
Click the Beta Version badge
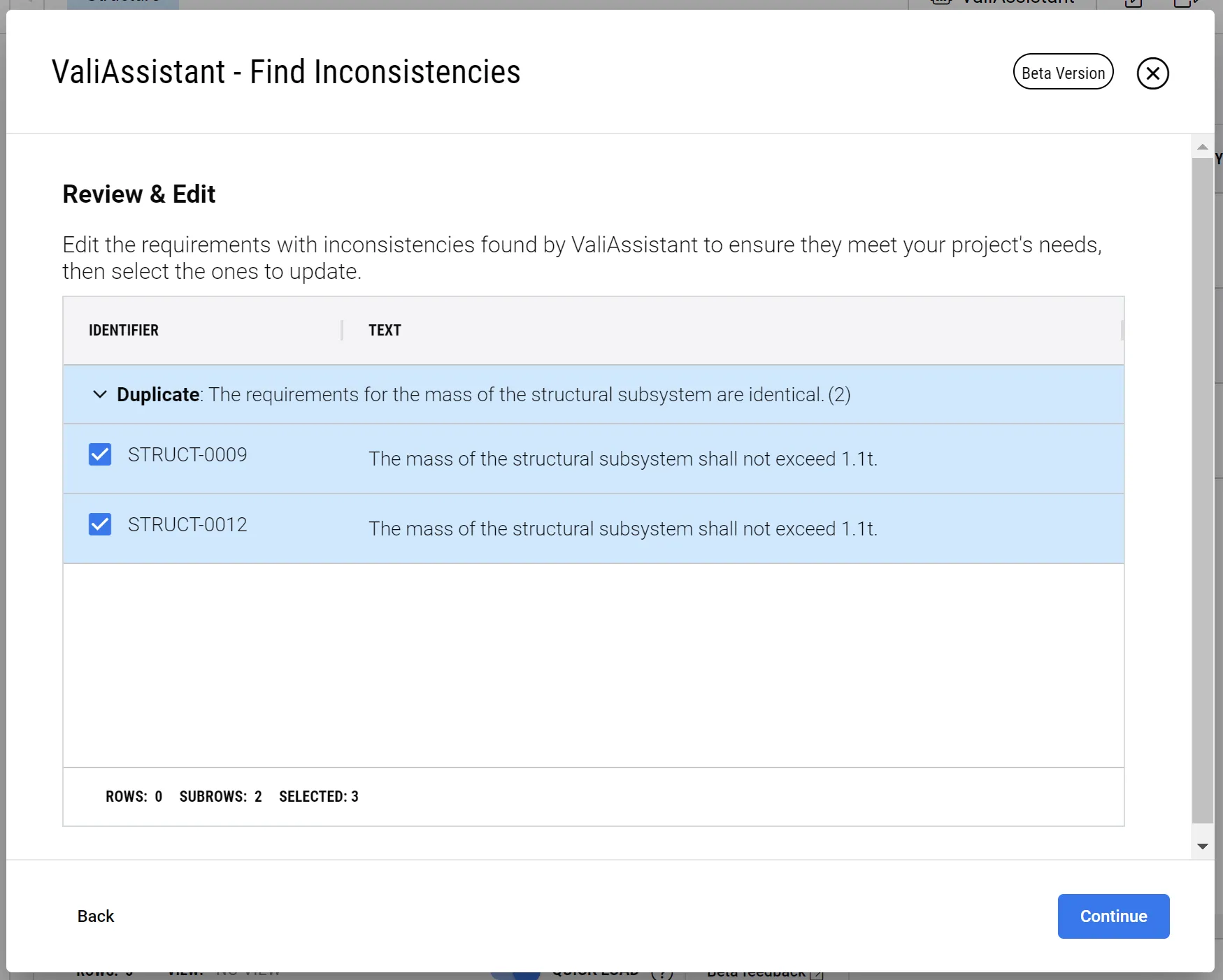tap(1063, 72)
